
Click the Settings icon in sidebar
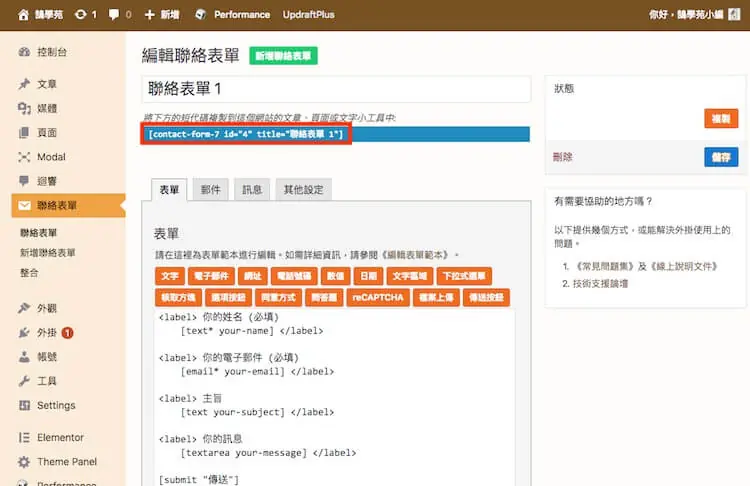(x=24, y=405)
